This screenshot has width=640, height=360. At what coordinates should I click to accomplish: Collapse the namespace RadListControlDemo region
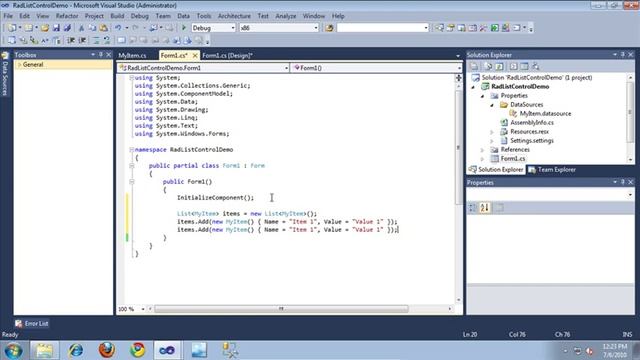click(131, 150)
